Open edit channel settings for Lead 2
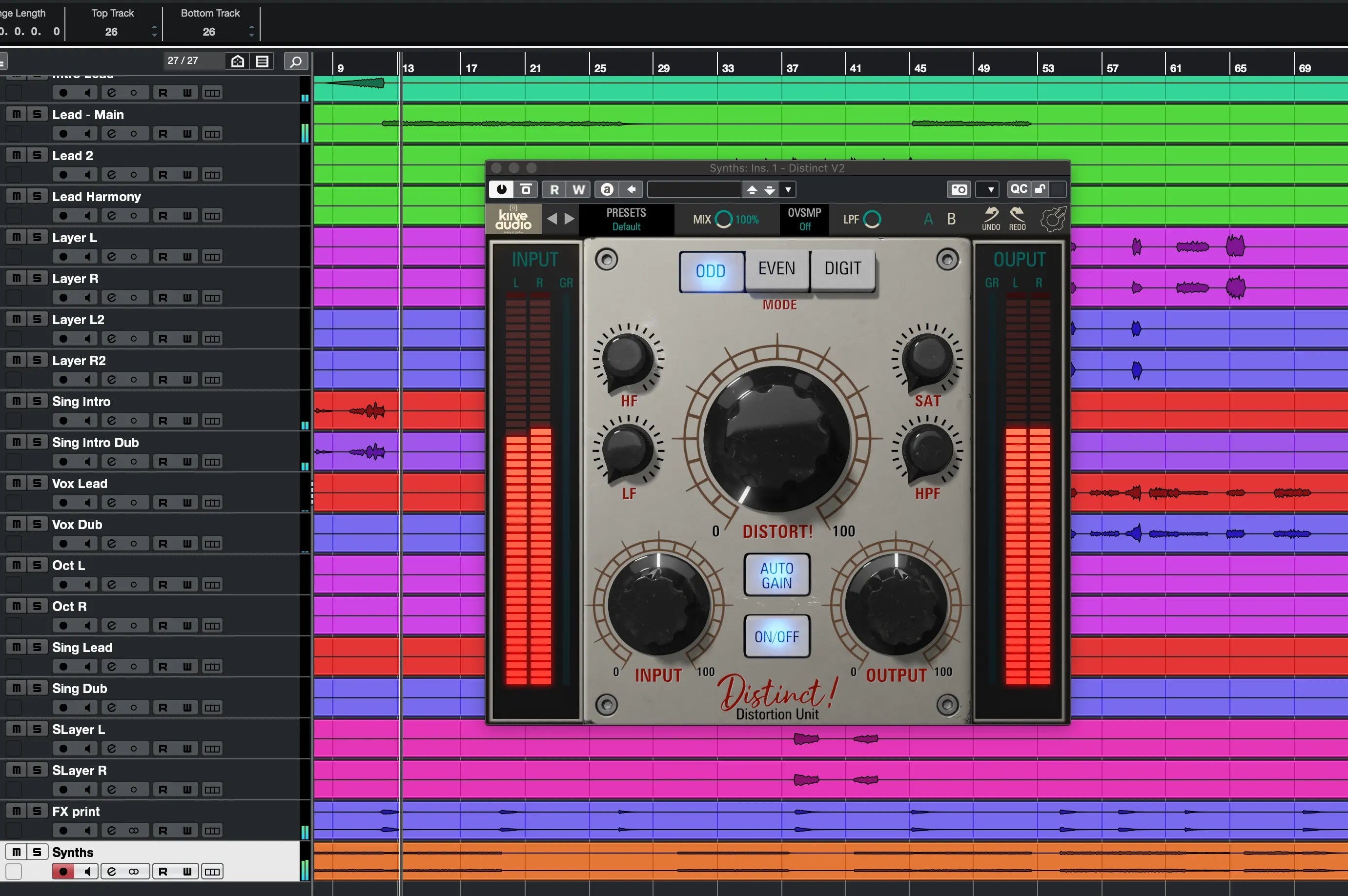Image resolution: width=1348 pixels, height=896 pixels. click(111, 174)
